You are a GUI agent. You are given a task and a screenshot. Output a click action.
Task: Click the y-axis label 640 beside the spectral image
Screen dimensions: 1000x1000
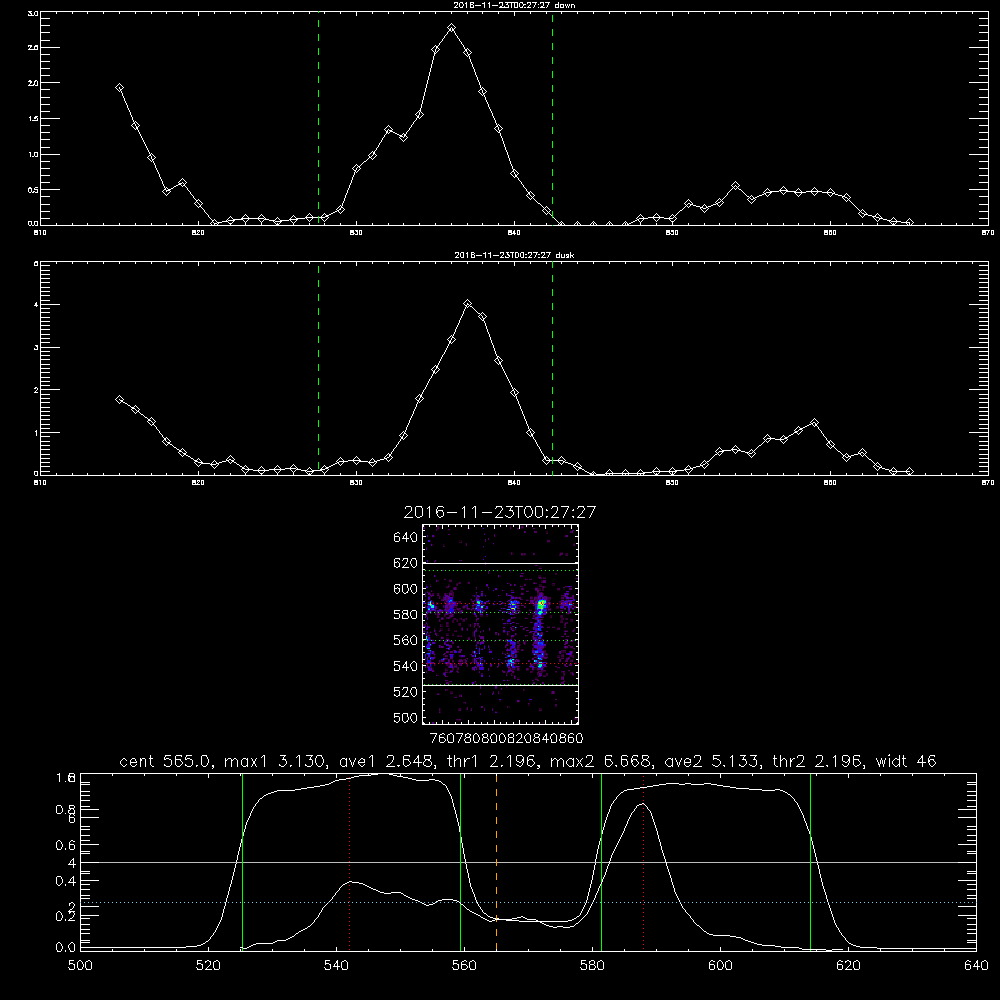point(406,538)
